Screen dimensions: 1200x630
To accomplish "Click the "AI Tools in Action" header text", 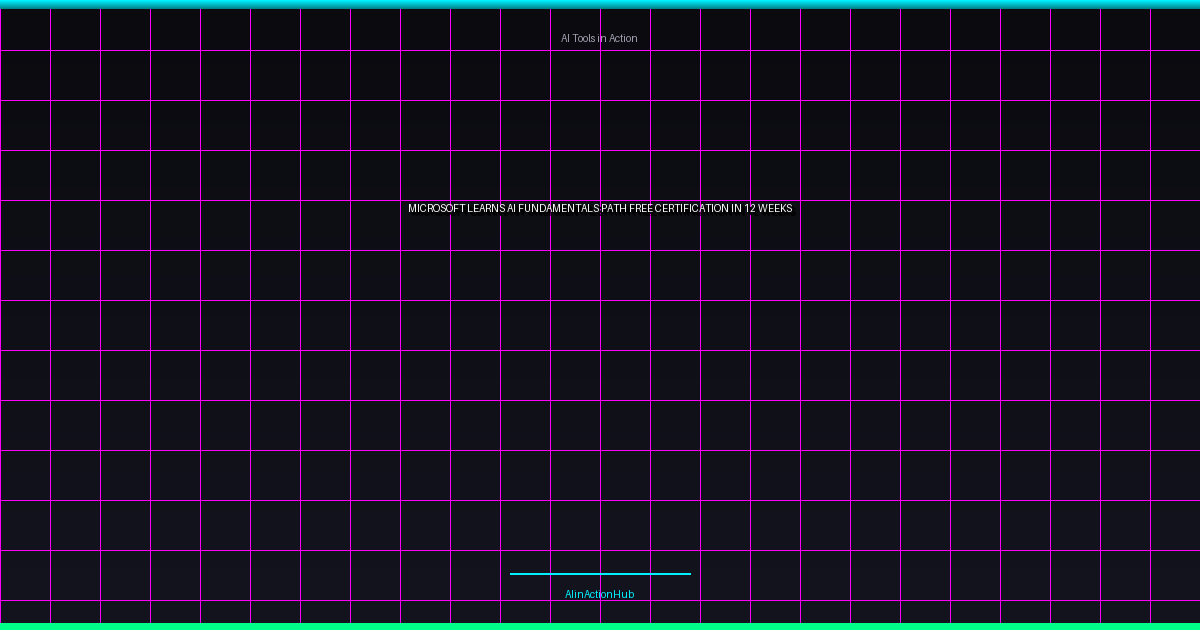I will pyautogui.click(x=599, y=38).
